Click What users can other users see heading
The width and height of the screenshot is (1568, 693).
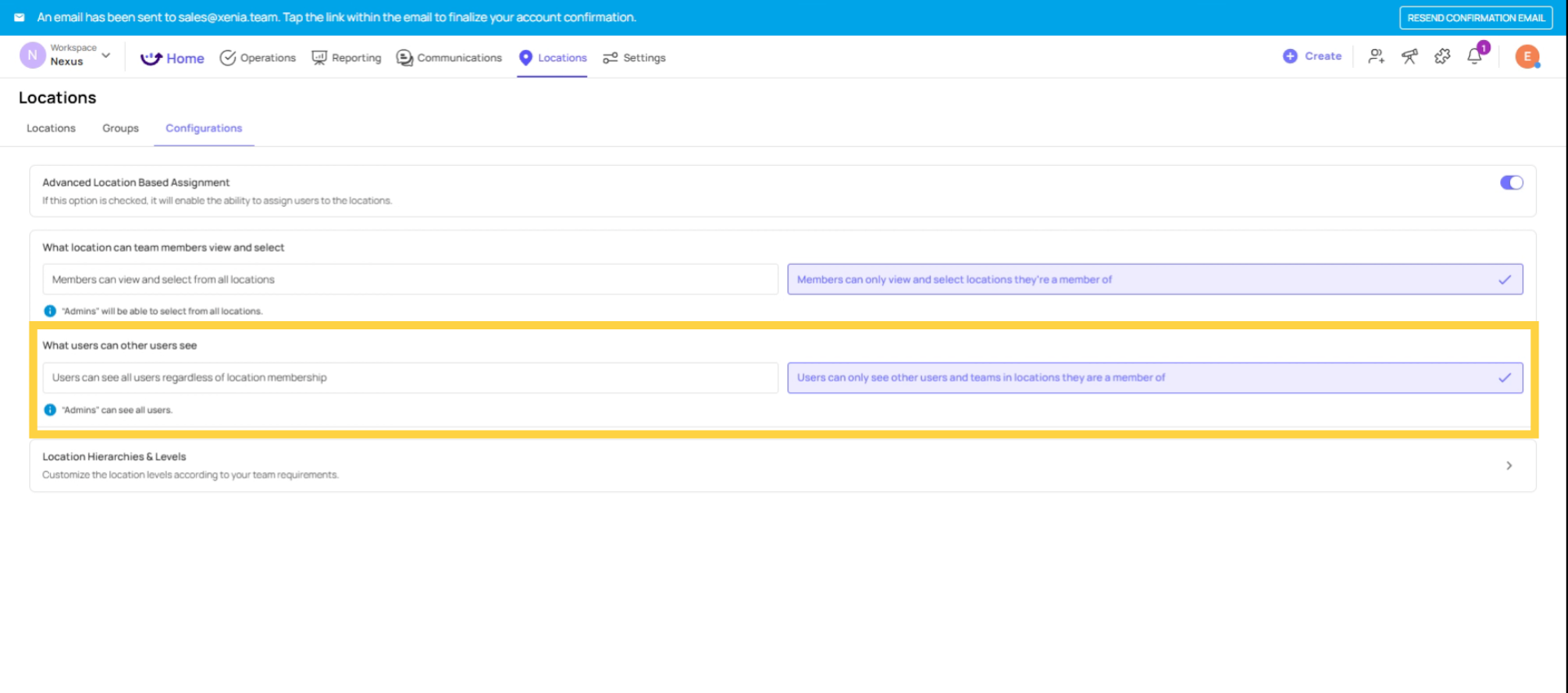(119, 346)
